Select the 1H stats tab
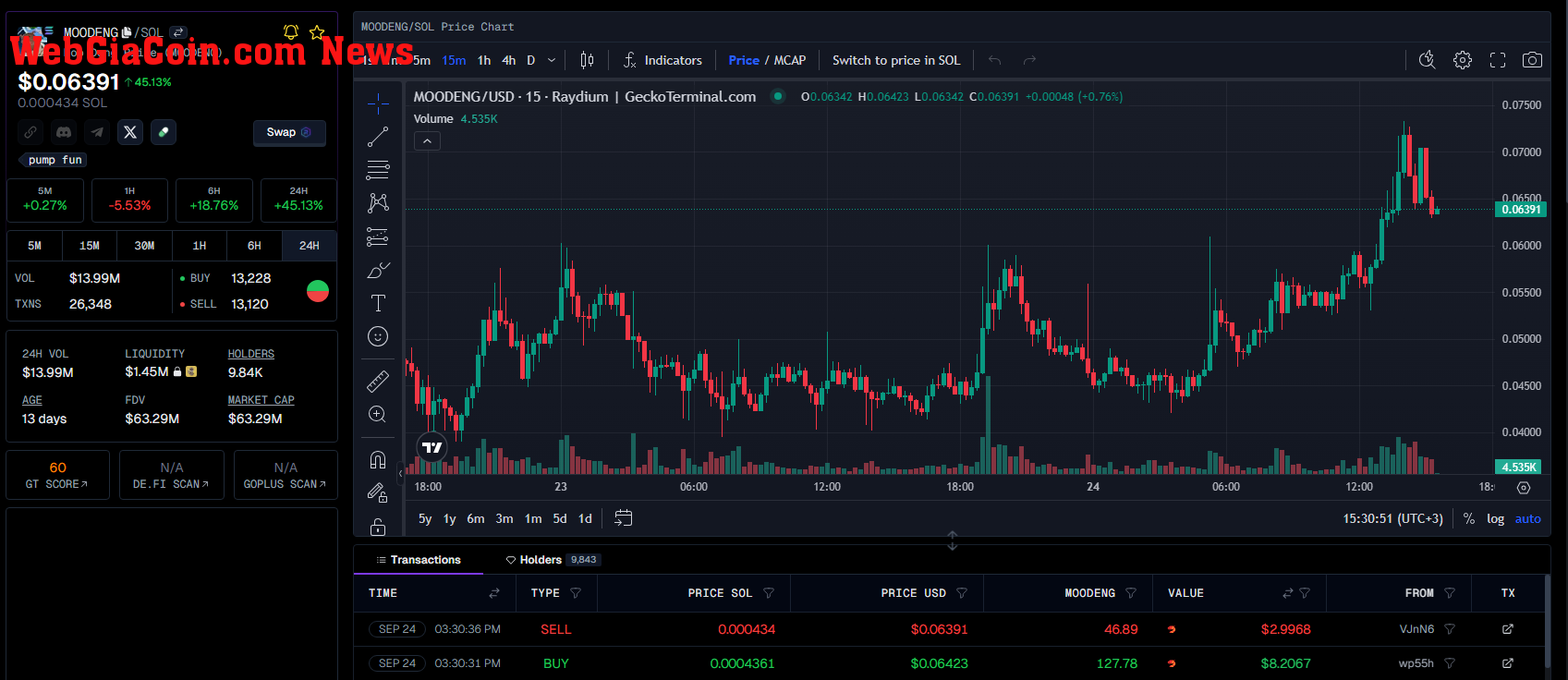 coord(200,246)
